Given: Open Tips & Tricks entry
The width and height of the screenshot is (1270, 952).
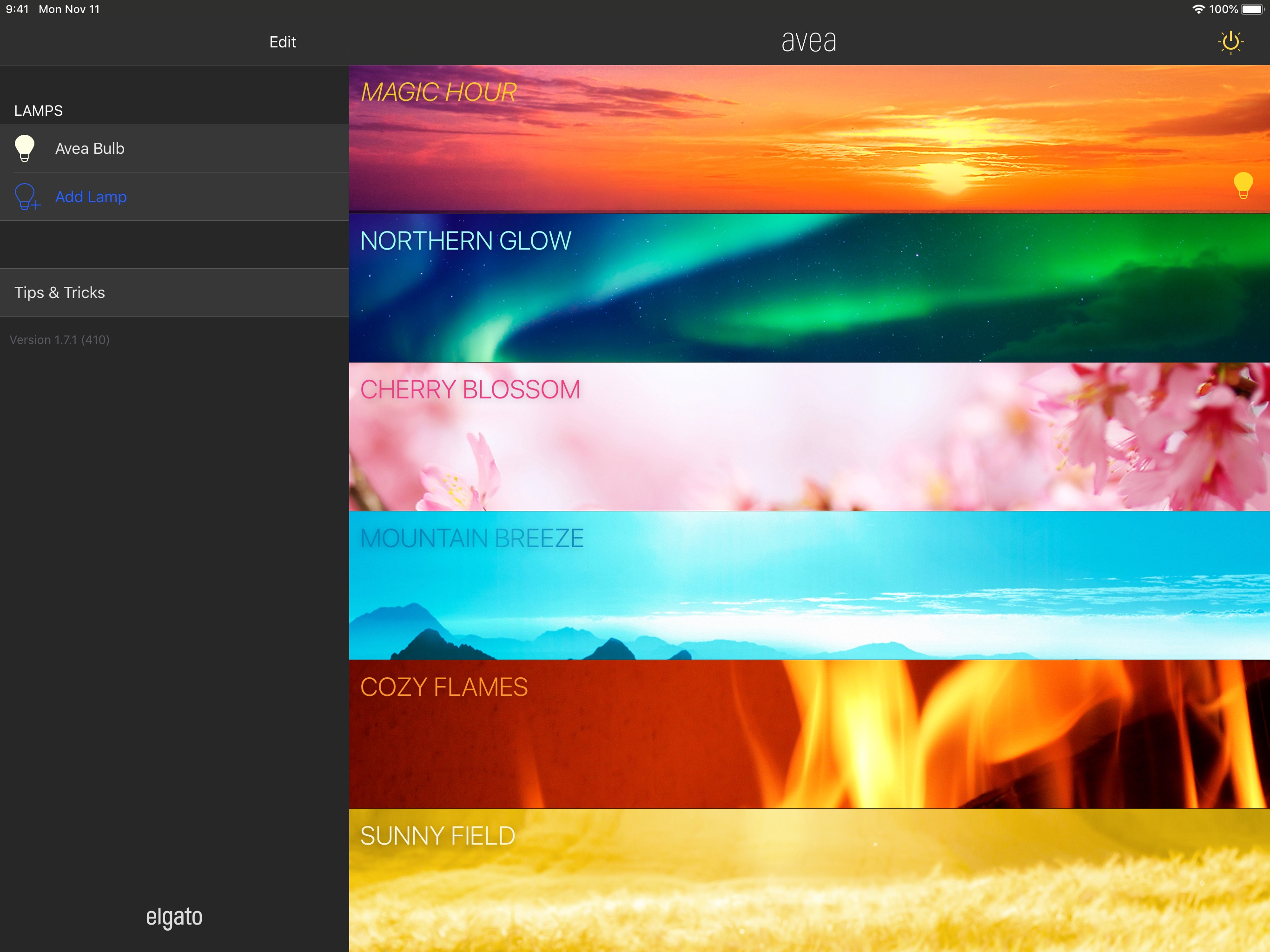Looking at the screenshot, I should pyautogui.click(x=60, y=293).
